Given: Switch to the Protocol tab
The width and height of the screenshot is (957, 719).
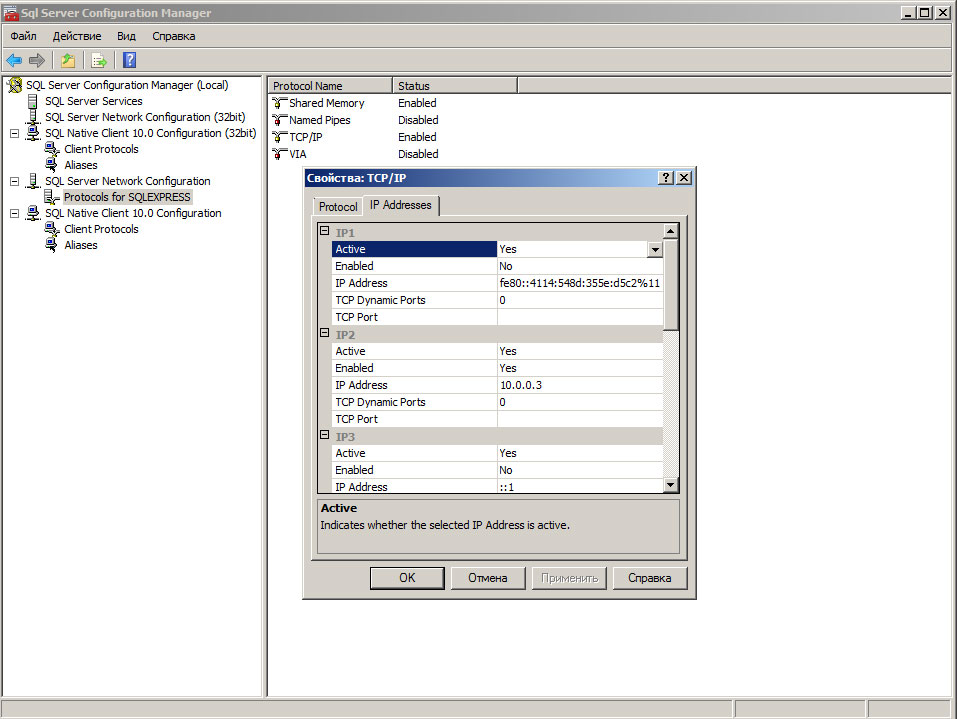Looking at the screenshot, I should pyautogui.click(x=338, y=207).
